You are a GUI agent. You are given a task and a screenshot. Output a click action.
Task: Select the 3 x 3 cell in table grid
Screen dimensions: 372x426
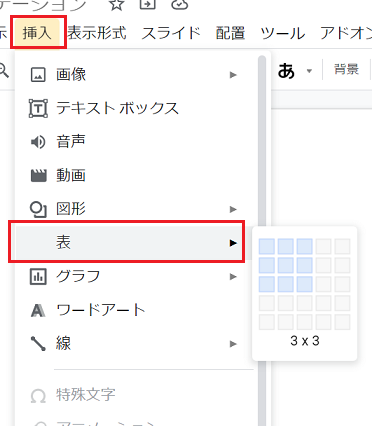pyautogui.click(x=305, y=284)
